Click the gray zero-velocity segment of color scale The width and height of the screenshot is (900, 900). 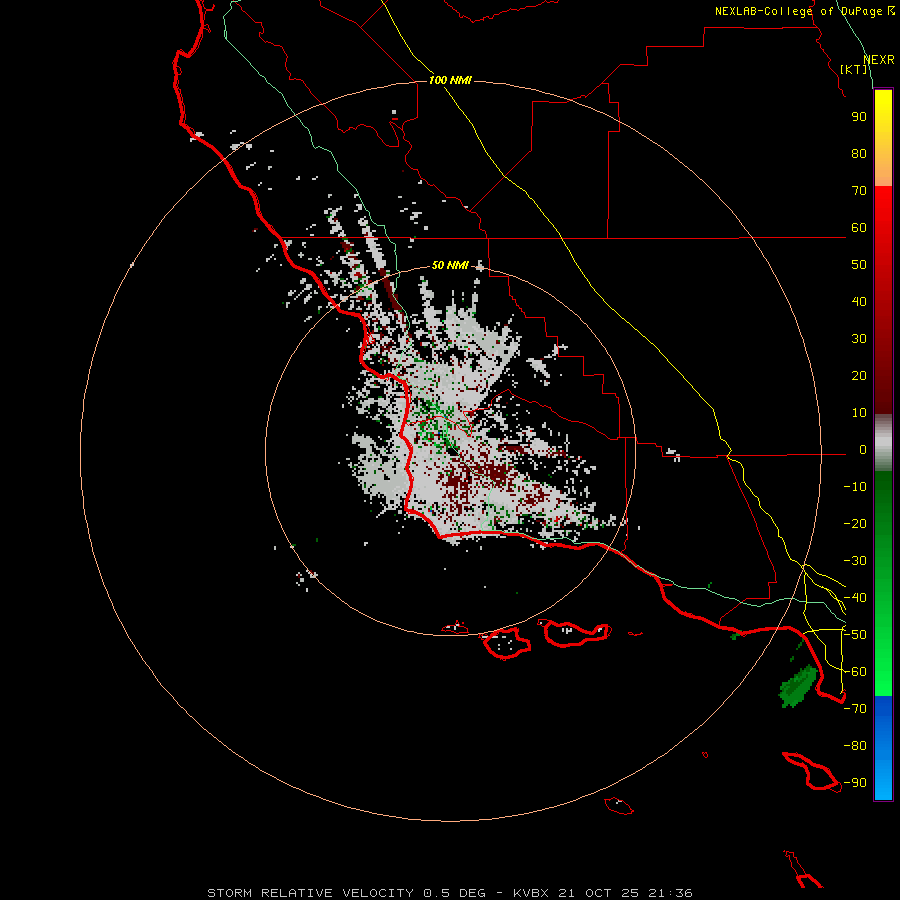tap(883, 443)
